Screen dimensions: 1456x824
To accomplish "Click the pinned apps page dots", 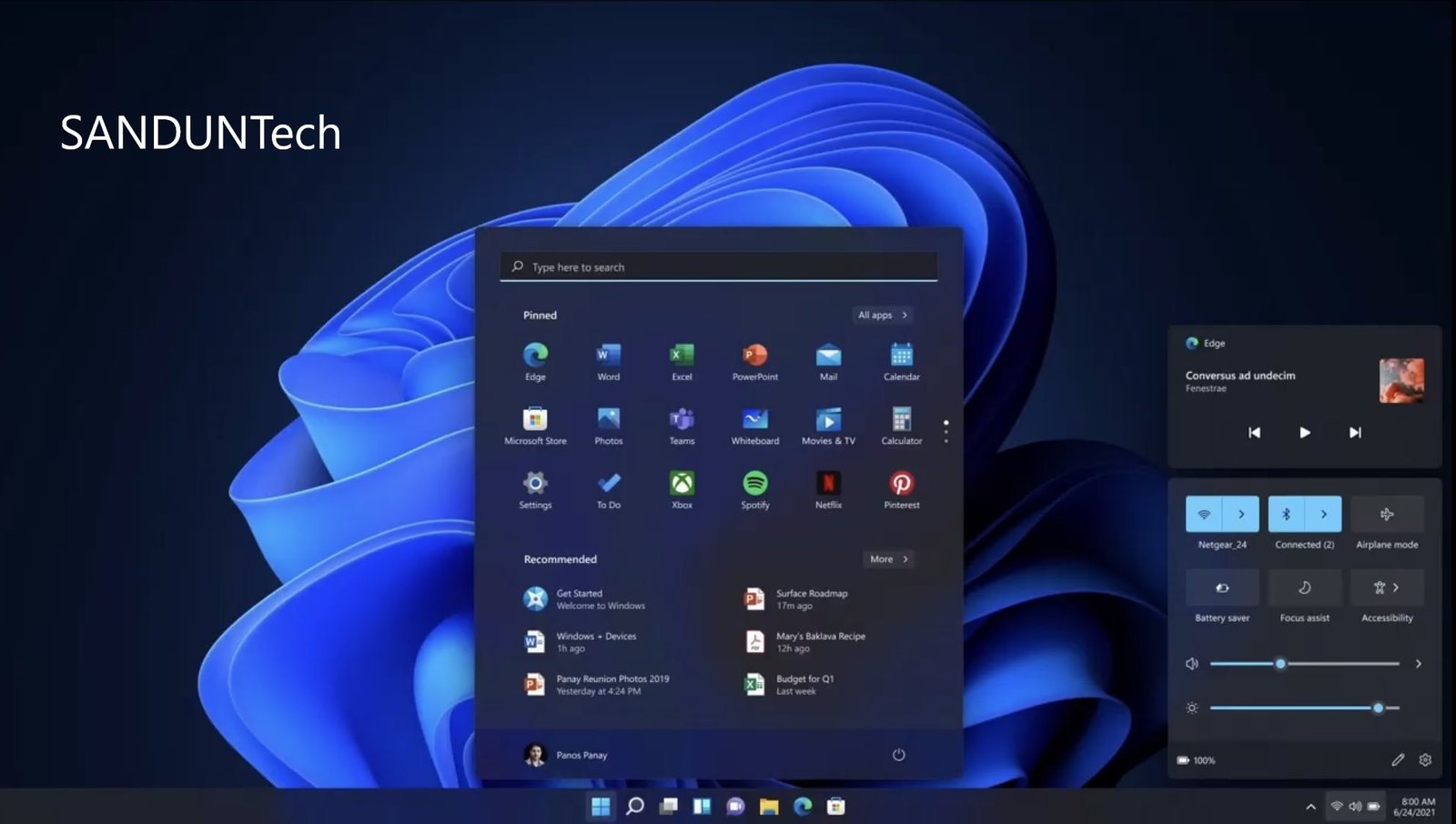I will [x=946, y=431].
